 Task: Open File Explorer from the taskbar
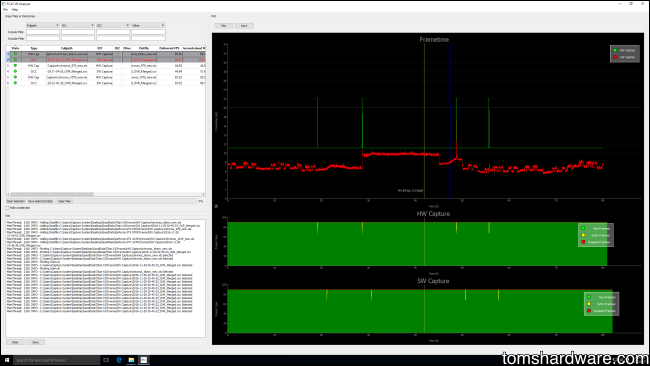131,360
